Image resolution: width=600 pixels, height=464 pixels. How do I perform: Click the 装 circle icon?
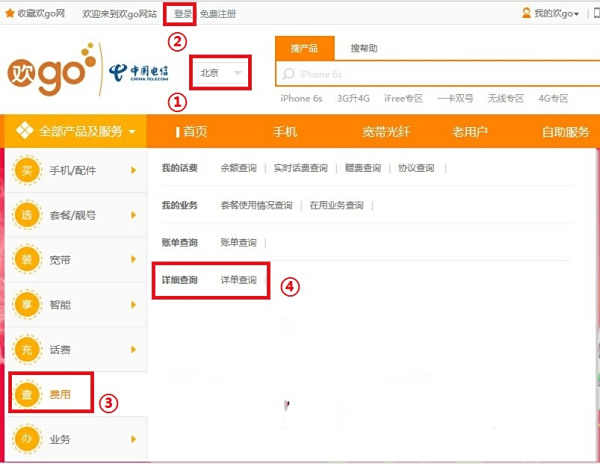(27, 259)
